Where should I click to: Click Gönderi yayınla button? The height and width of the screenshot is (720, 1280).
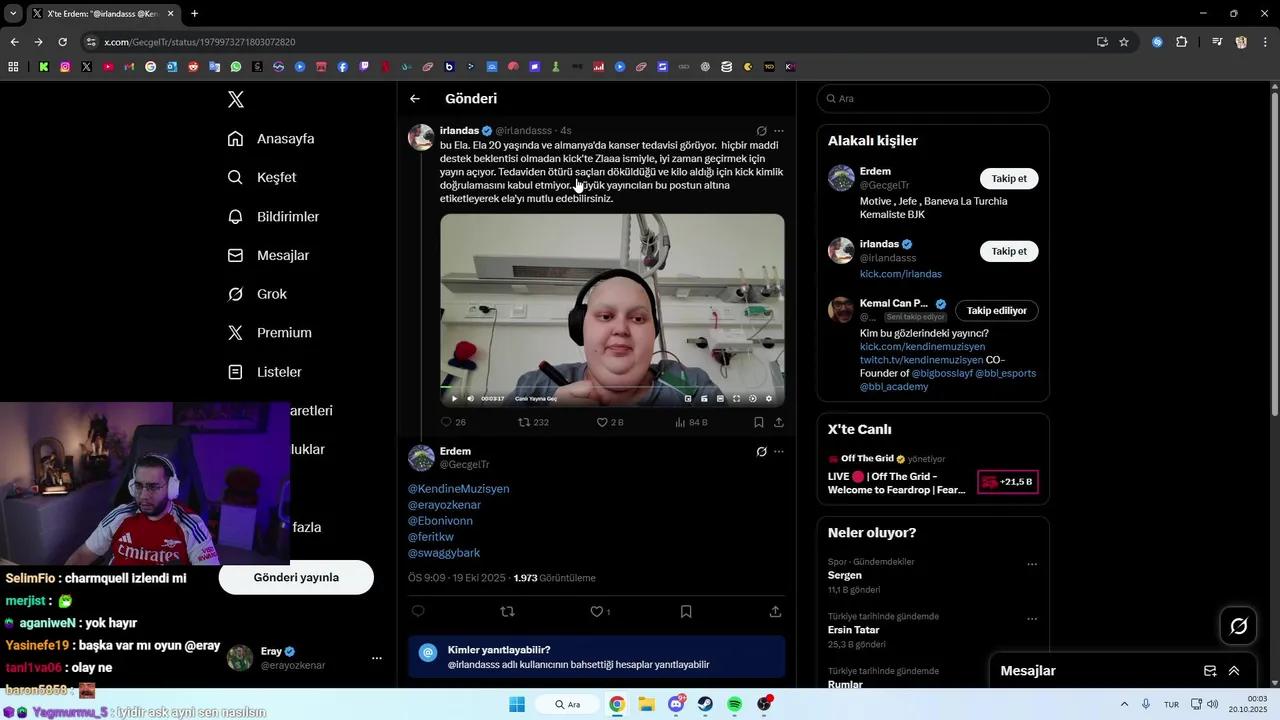point(296,578)
